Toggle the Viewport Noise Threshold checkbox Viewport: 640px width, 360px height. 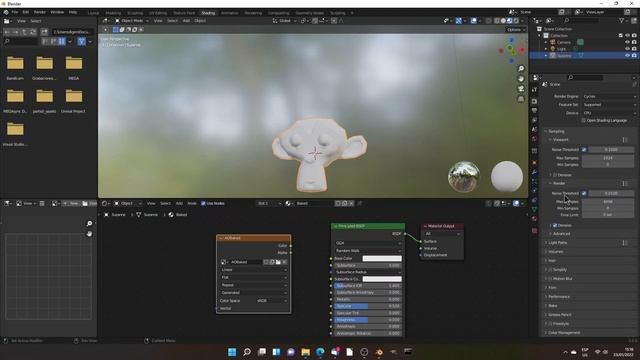584,150
